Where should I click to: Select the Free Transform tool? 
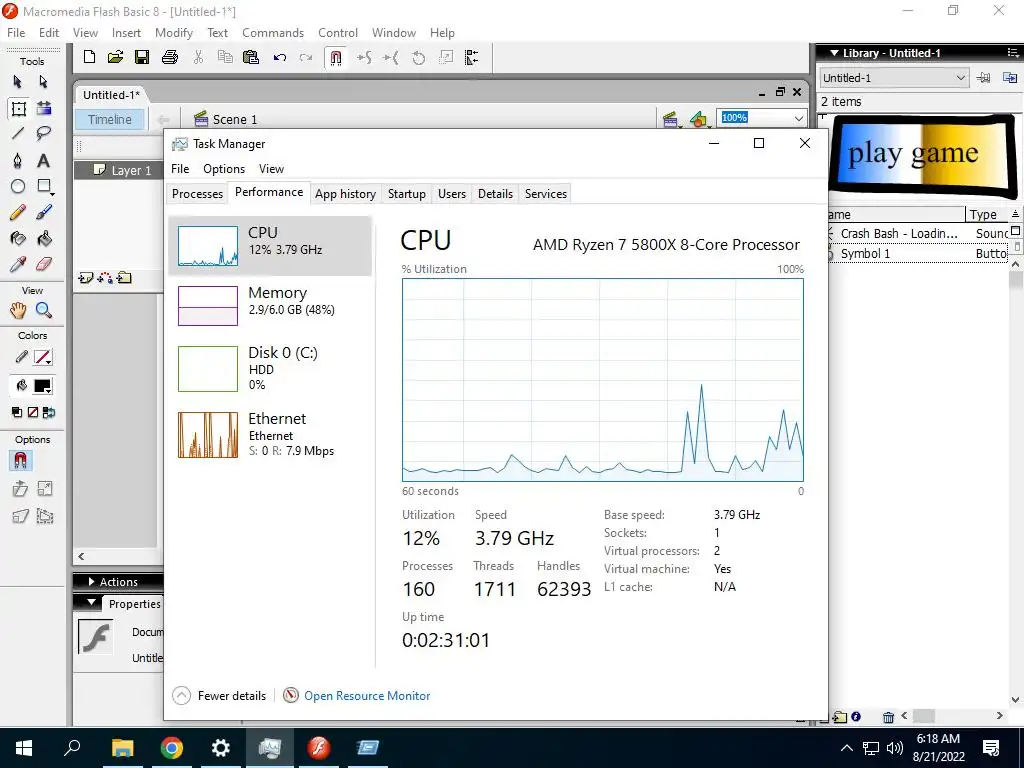point(18,108)
